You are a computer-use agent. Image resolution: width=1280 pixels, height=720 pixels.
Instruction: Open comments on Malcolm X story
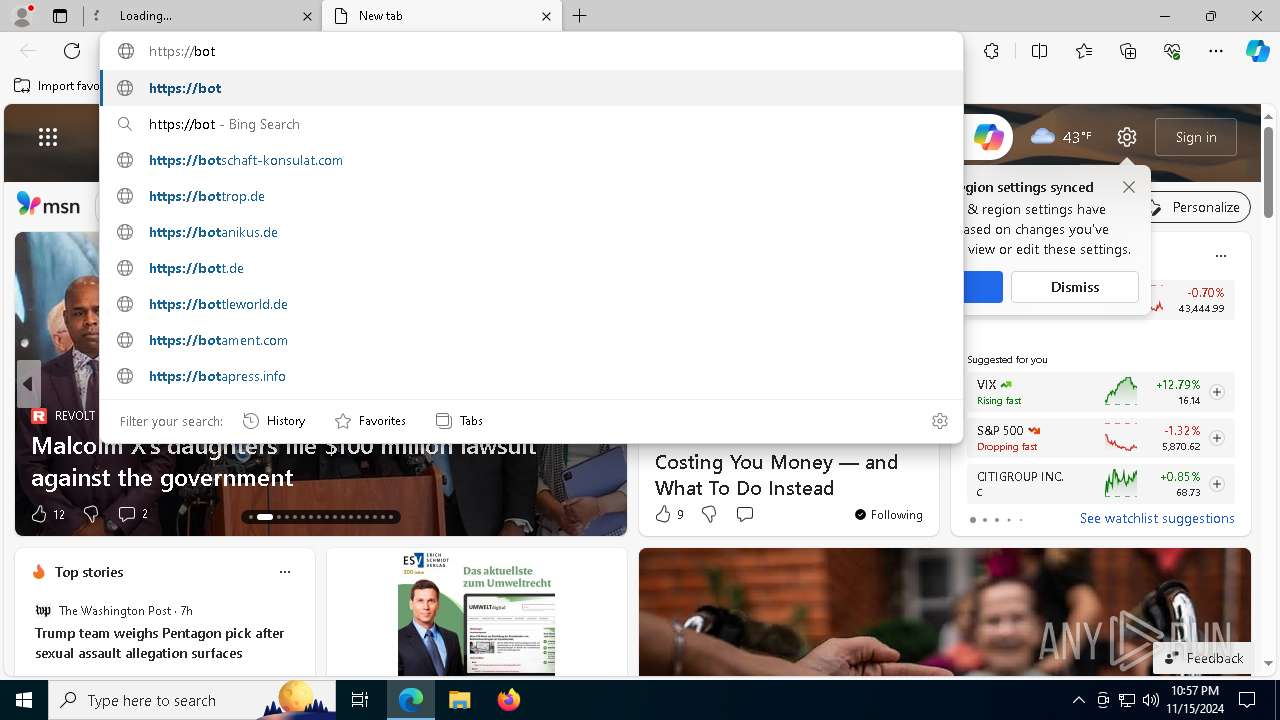click(x=133, y=514)
